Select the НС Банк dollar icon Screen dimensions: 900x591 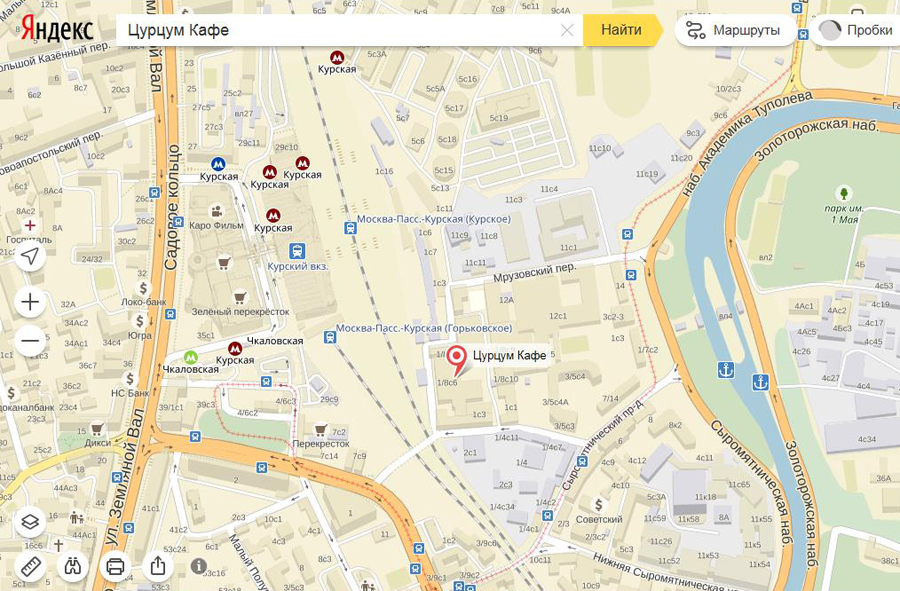(x=130, y=379)
